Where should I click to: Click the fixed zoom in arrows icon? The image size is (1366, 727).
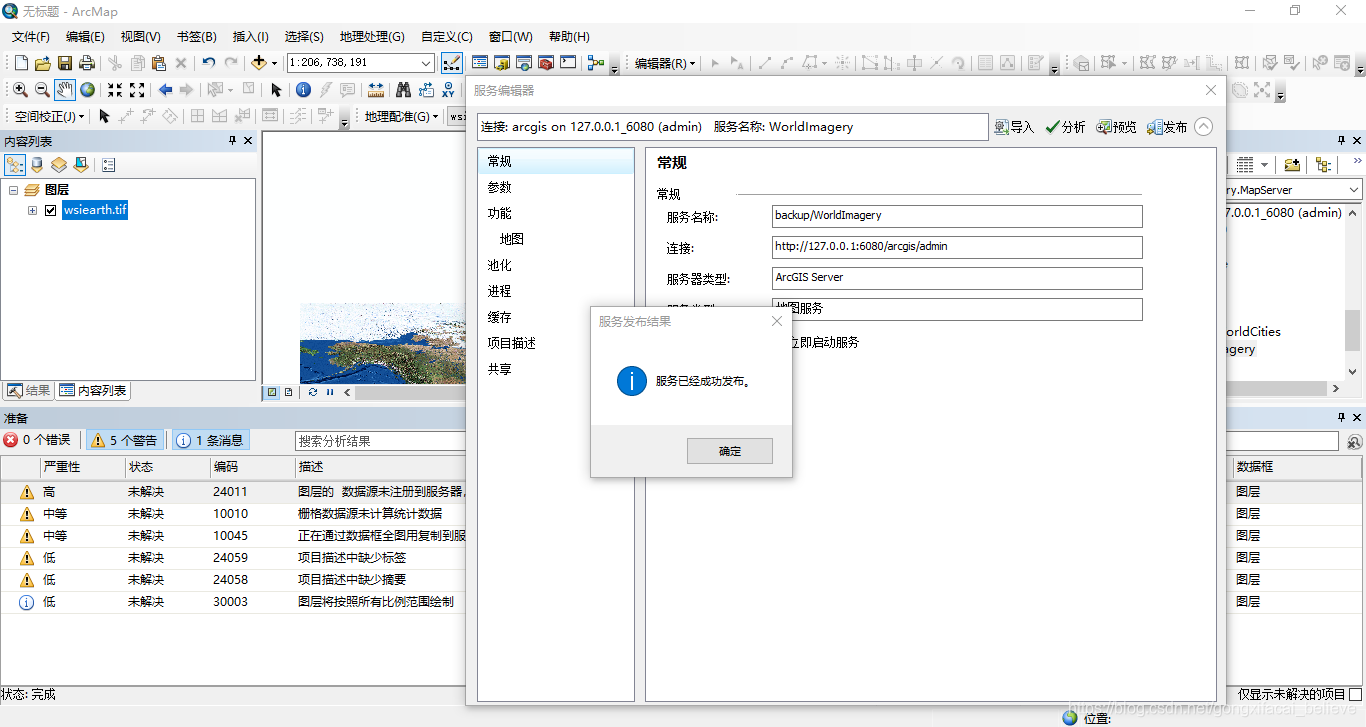pos(115,90)
